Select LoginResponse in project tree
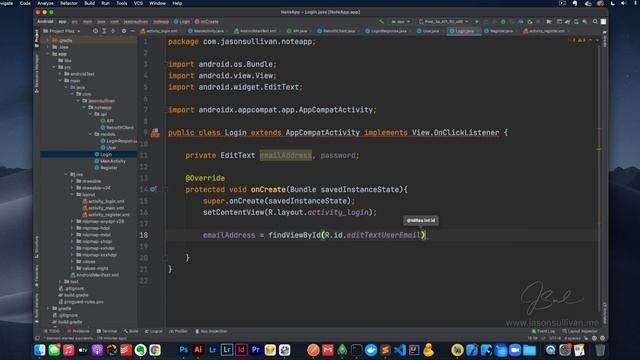Screen dimensions: 640x360 118,141
